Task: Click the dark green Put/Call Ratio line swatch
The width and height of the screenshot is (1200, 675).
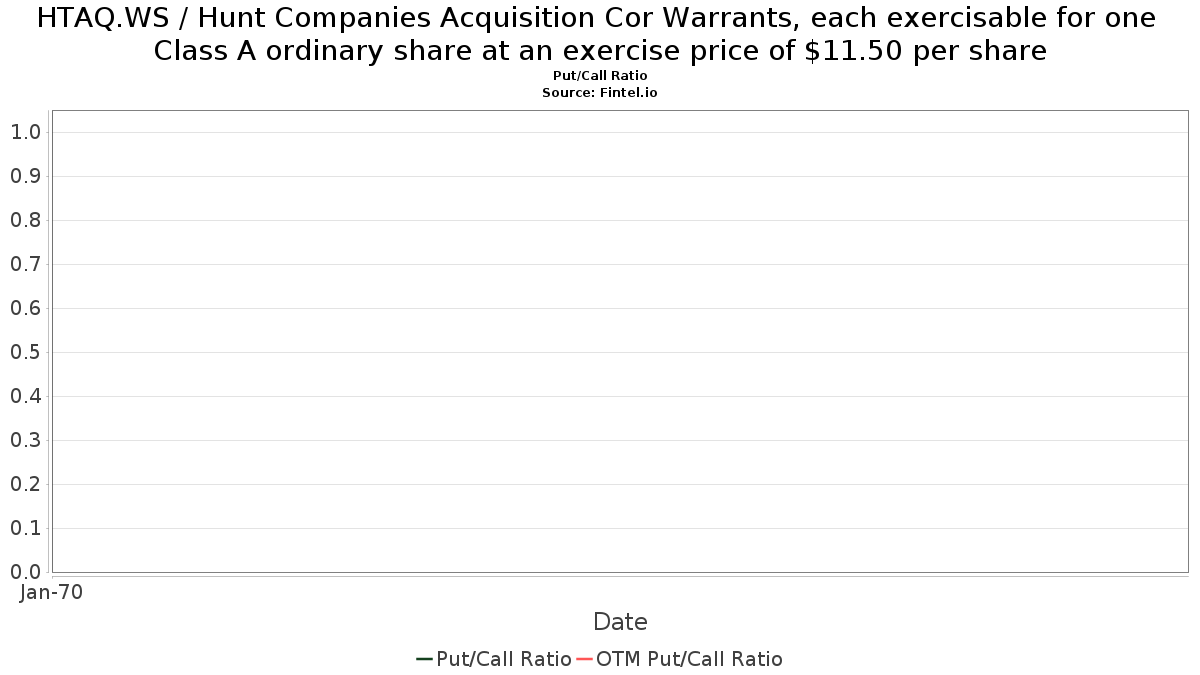Action: coord(424,659)
